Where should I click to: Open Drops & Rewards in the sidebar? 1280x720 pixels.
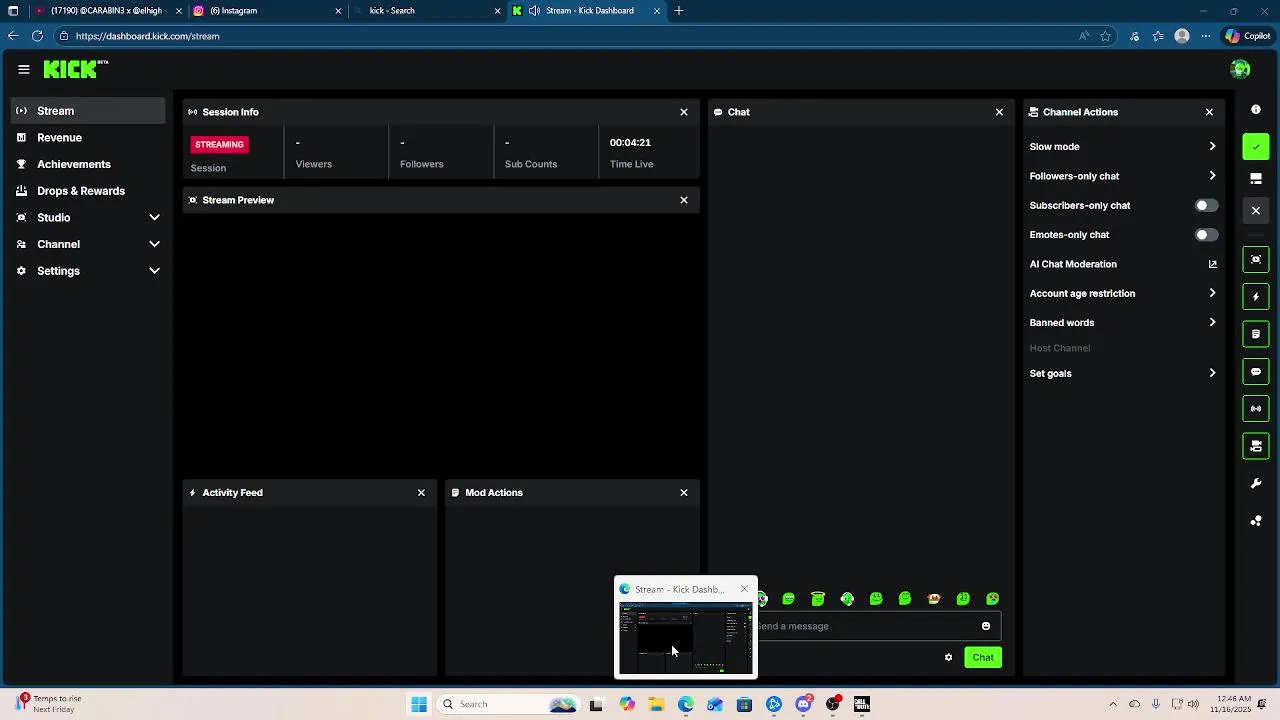pyautogui.click(x=88, y=191)
